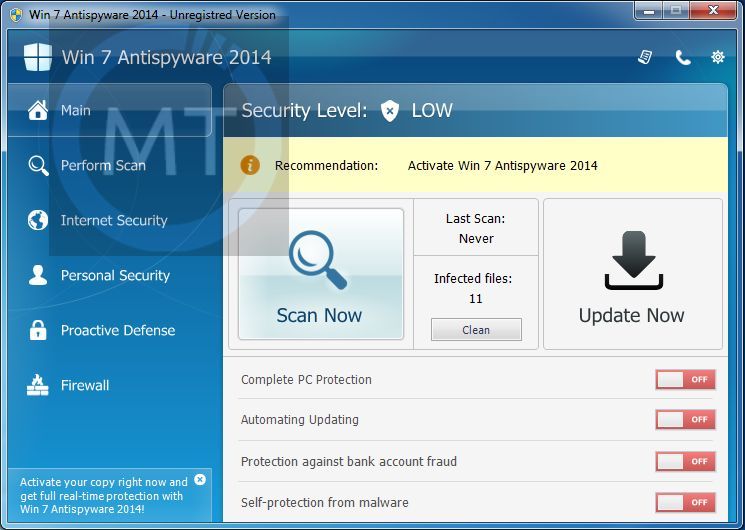Click the activate your copy notice text

[x=104, y=495]
